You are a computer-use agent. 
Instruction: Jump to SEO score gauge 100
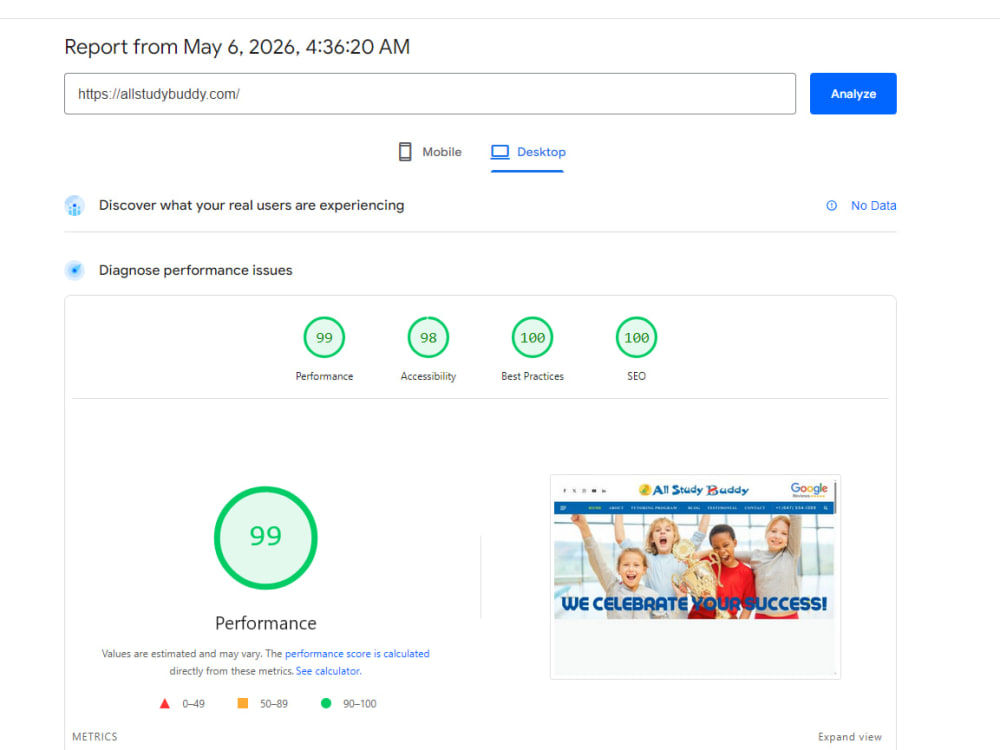636,337
